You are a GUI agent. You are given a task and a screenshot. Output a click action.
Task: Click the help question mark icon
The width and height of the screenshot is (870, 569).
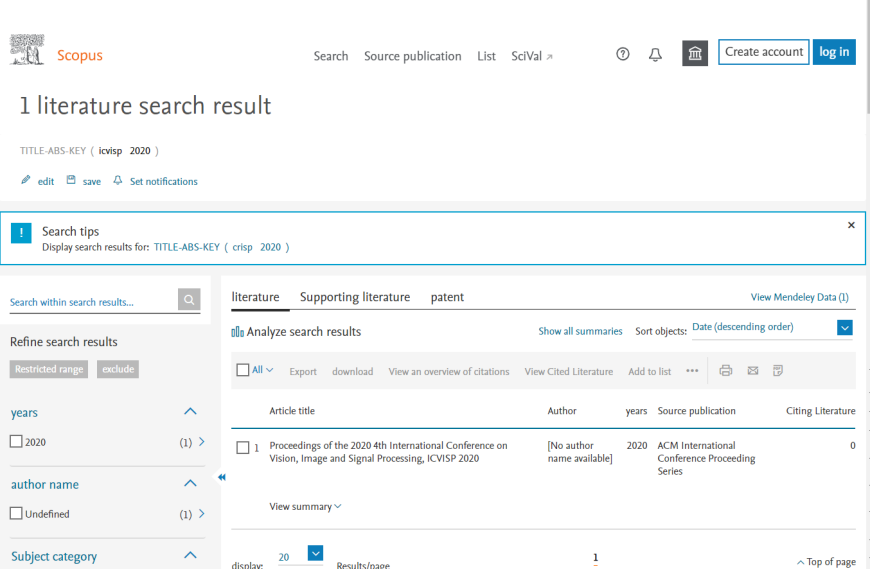623,54
